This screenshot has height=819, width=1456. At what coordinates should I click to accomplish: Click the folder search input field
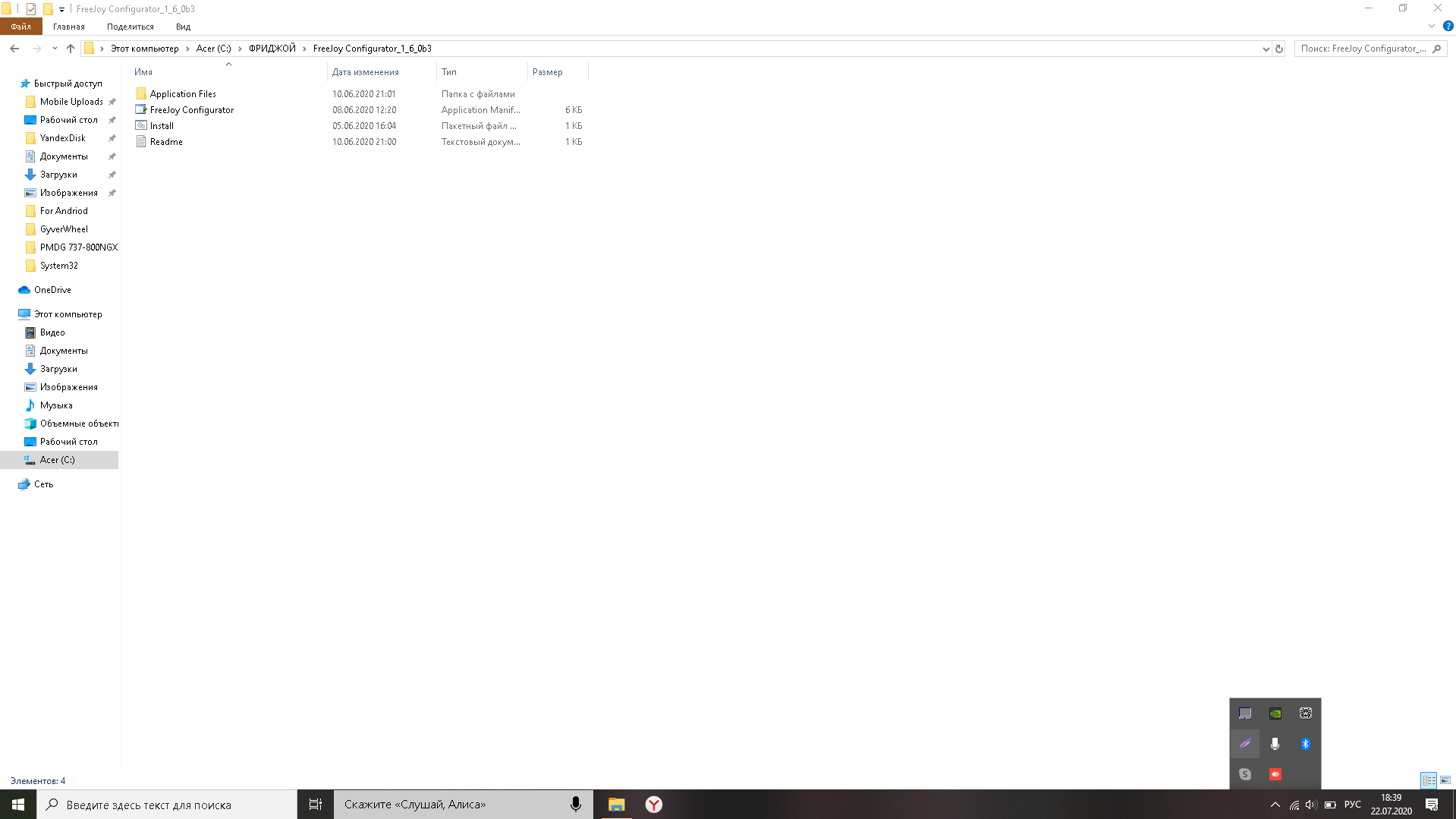[1363, 49]
